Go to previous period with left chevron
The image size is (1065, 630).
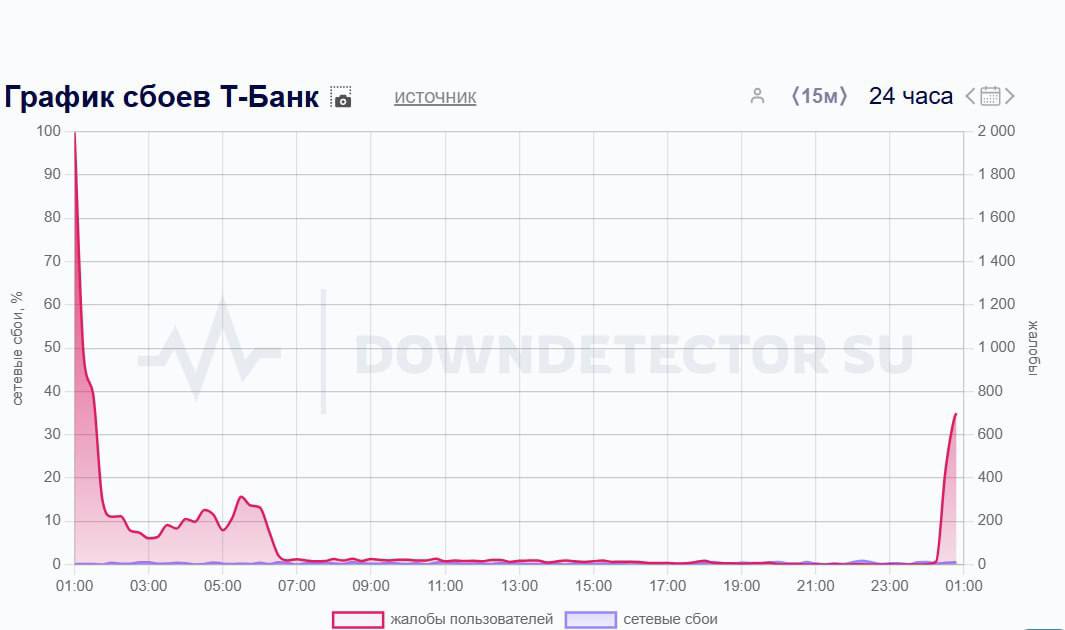click(970, 96)
